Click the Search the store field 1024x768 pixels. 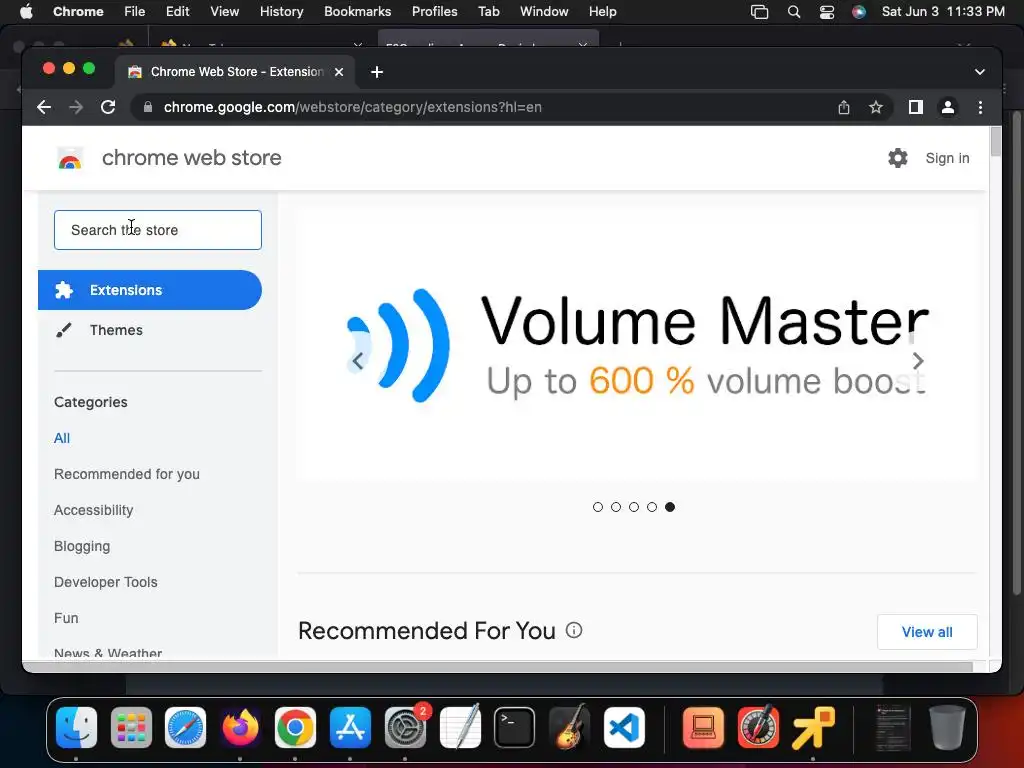tap(158, 230)
